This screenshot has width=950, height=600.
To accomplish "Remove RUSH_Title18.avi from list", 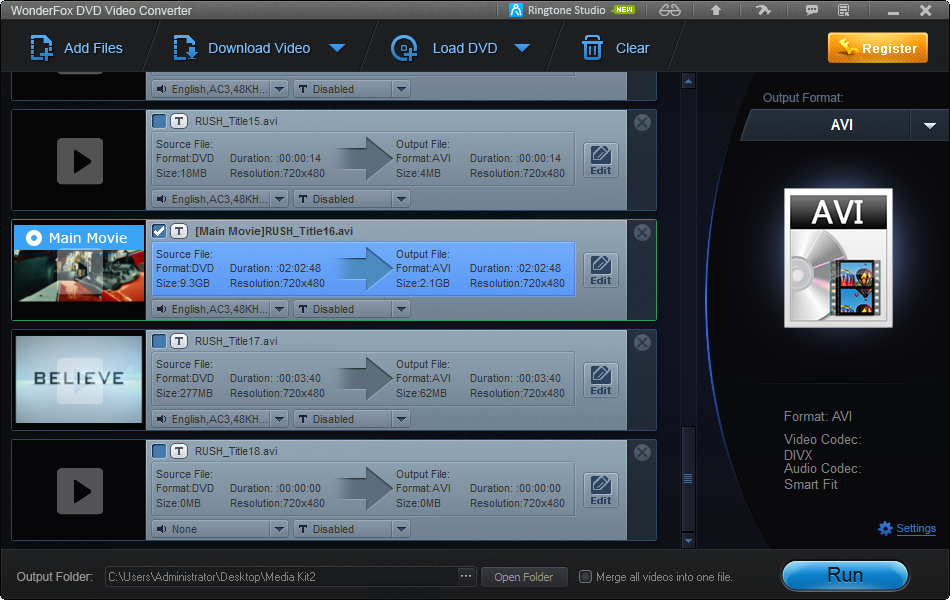I will (x=642, y=452).
